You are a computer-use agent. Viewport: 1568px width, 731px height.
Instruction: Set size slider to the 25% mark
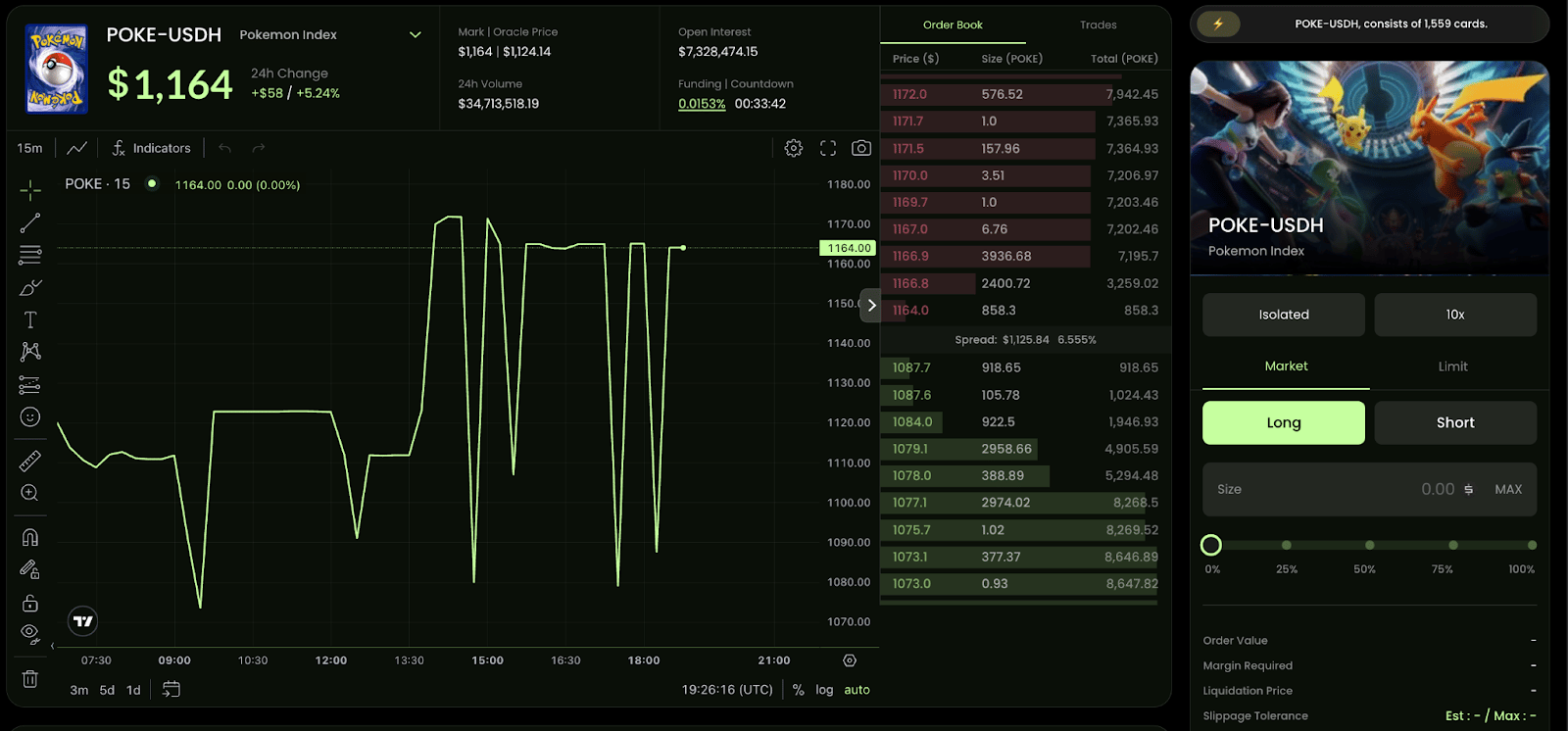tap(1287, 545)
